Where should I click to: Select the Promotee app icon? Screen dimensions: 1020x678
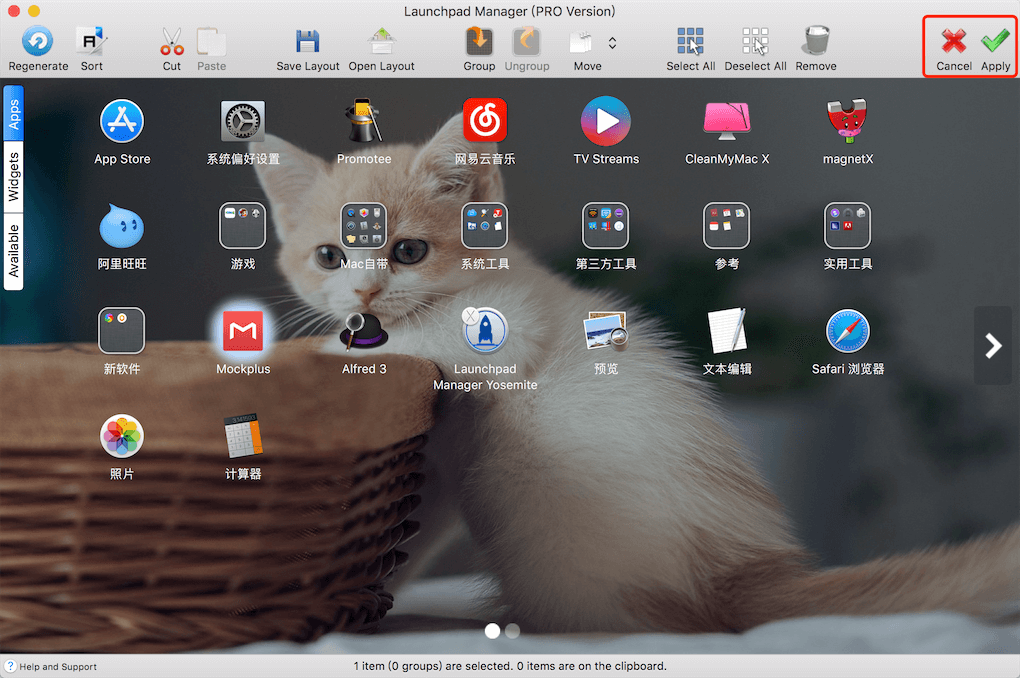(364, 121)
